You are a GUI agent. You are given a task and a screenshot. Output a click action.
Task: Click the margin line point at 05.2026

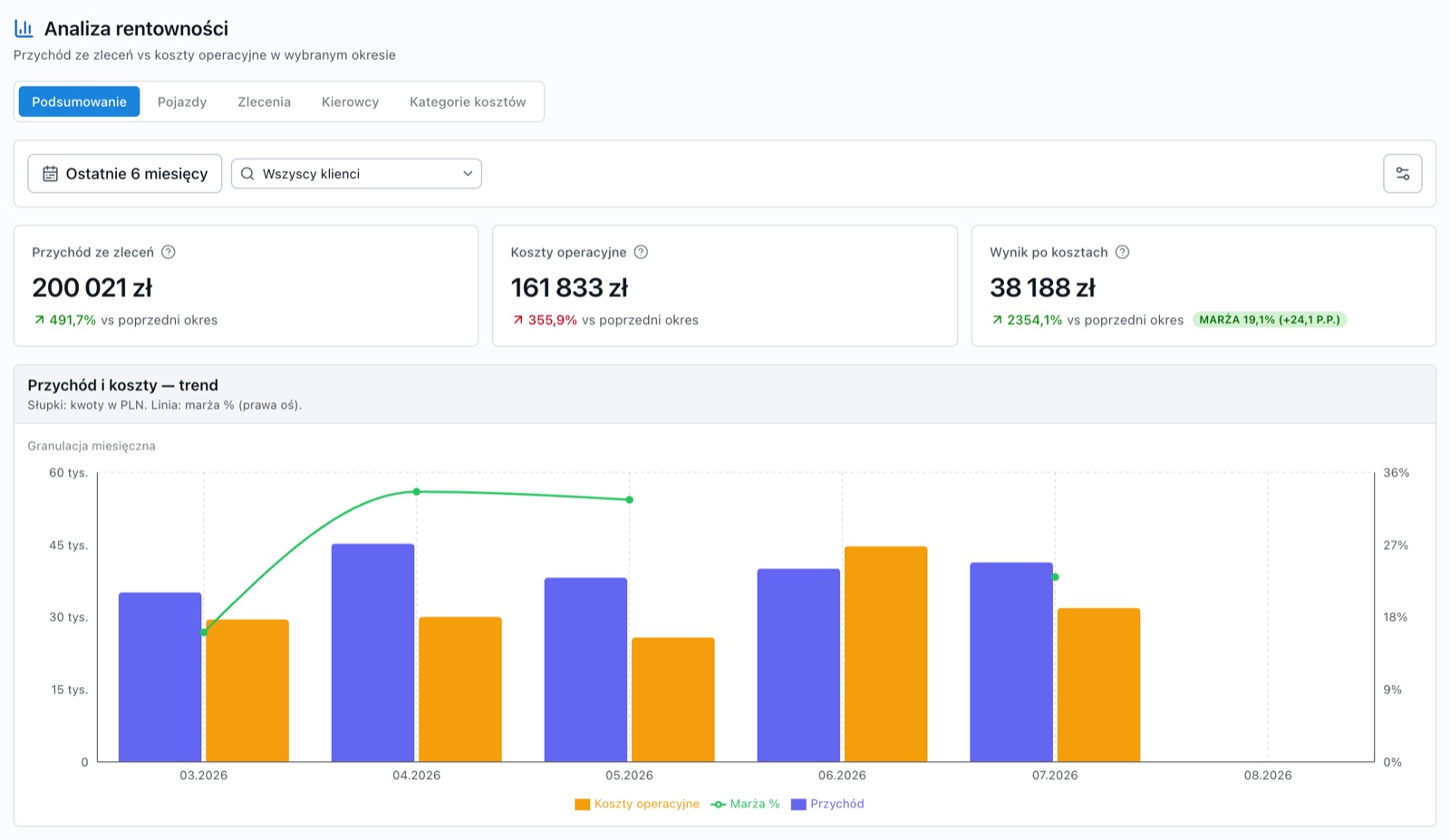[x=630, y=500]
